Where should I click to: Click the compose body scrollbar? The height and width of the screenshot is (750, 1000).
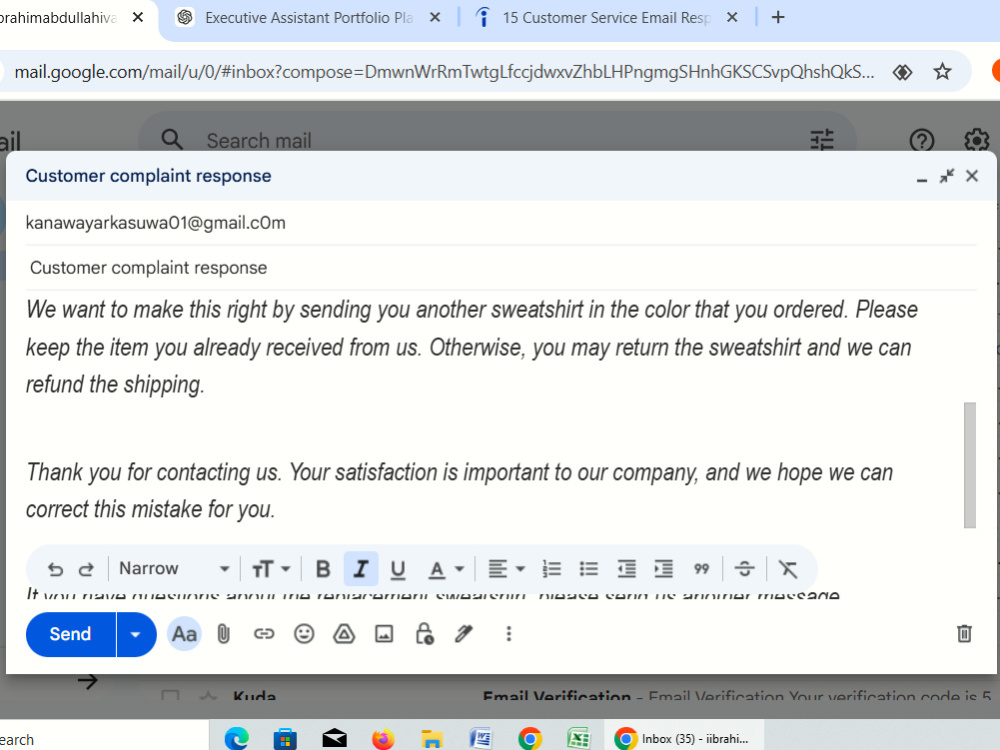point(969,465)
